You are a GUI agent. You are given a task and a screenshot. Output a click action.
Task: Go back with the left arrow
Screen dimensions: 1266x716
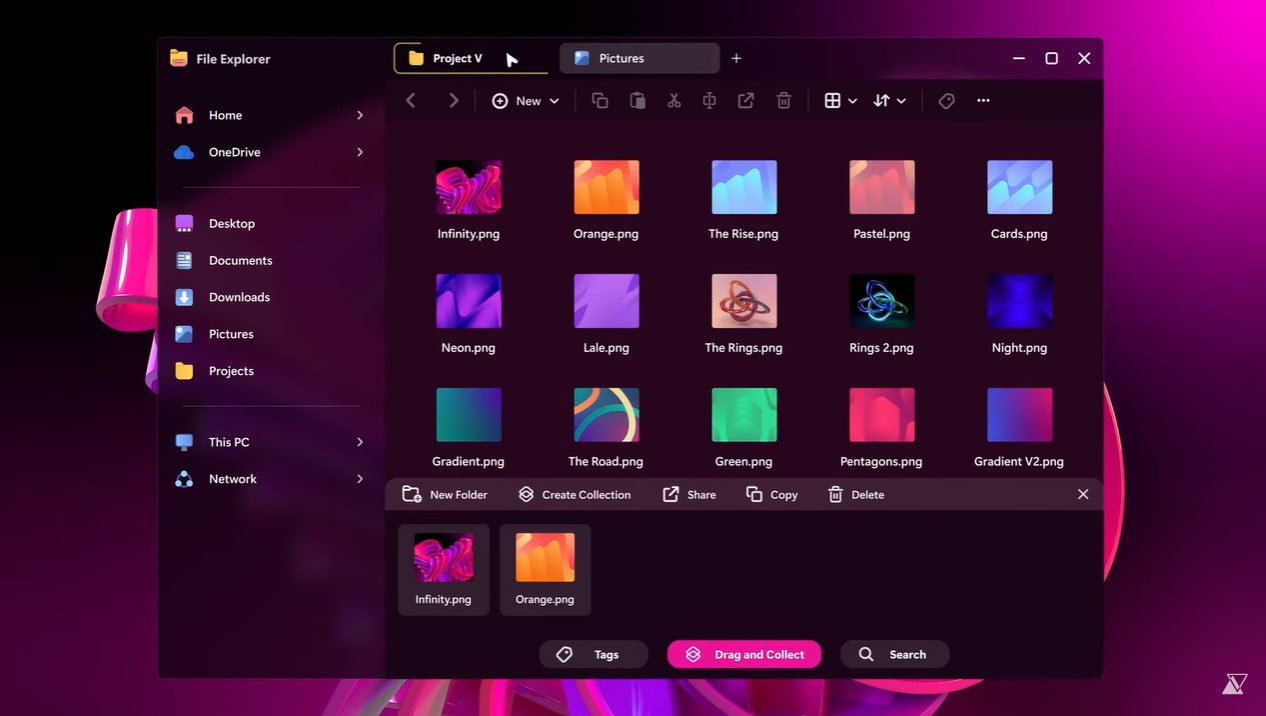(x=411, y=101)
